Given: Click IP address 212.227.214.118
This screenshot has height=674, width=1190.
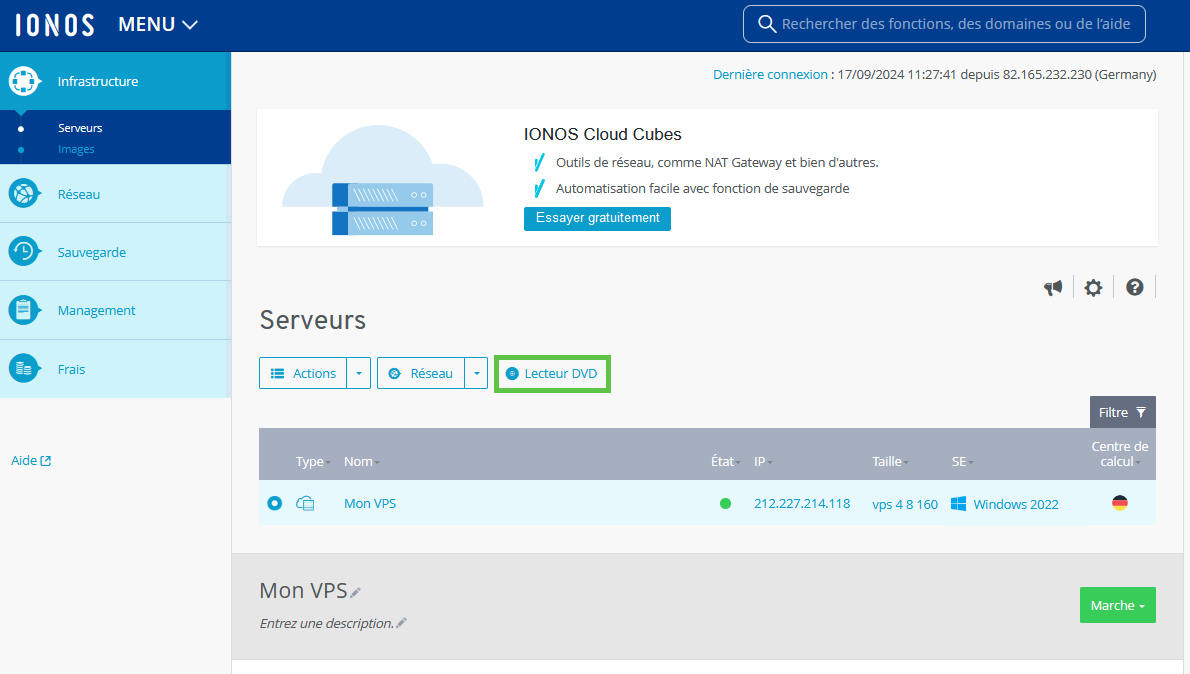Looking at the screenshot, I should click(x=802, y=504).
